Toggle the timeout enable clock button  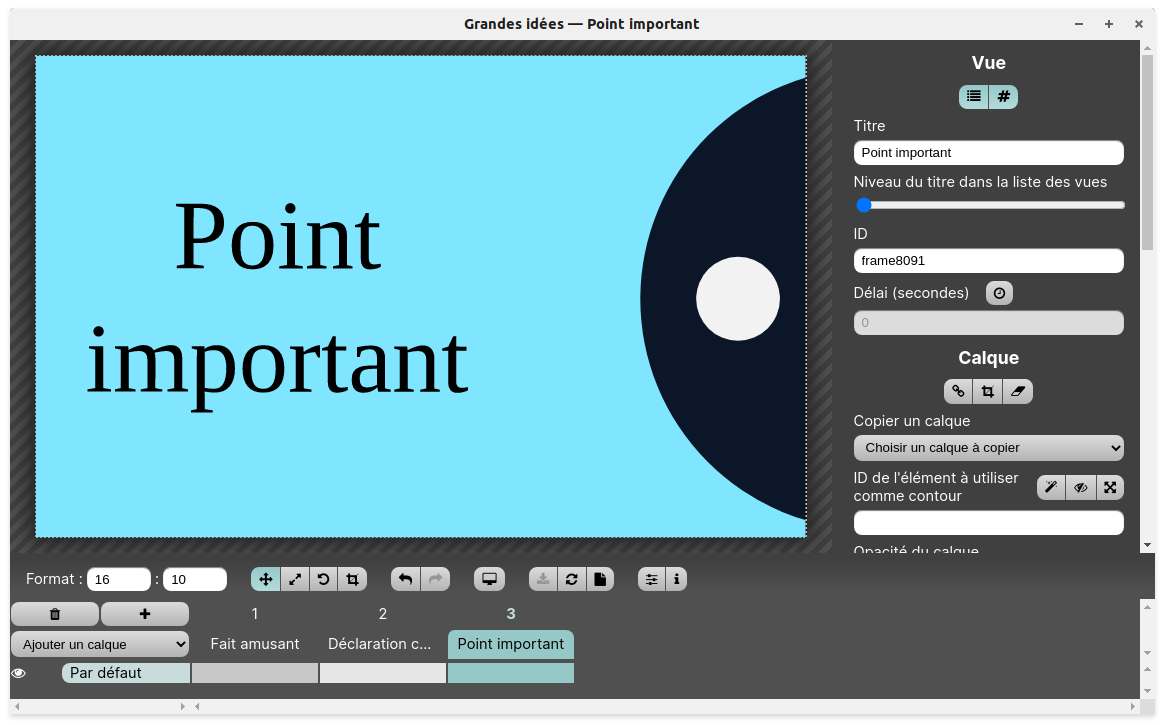tap(999, 293)
